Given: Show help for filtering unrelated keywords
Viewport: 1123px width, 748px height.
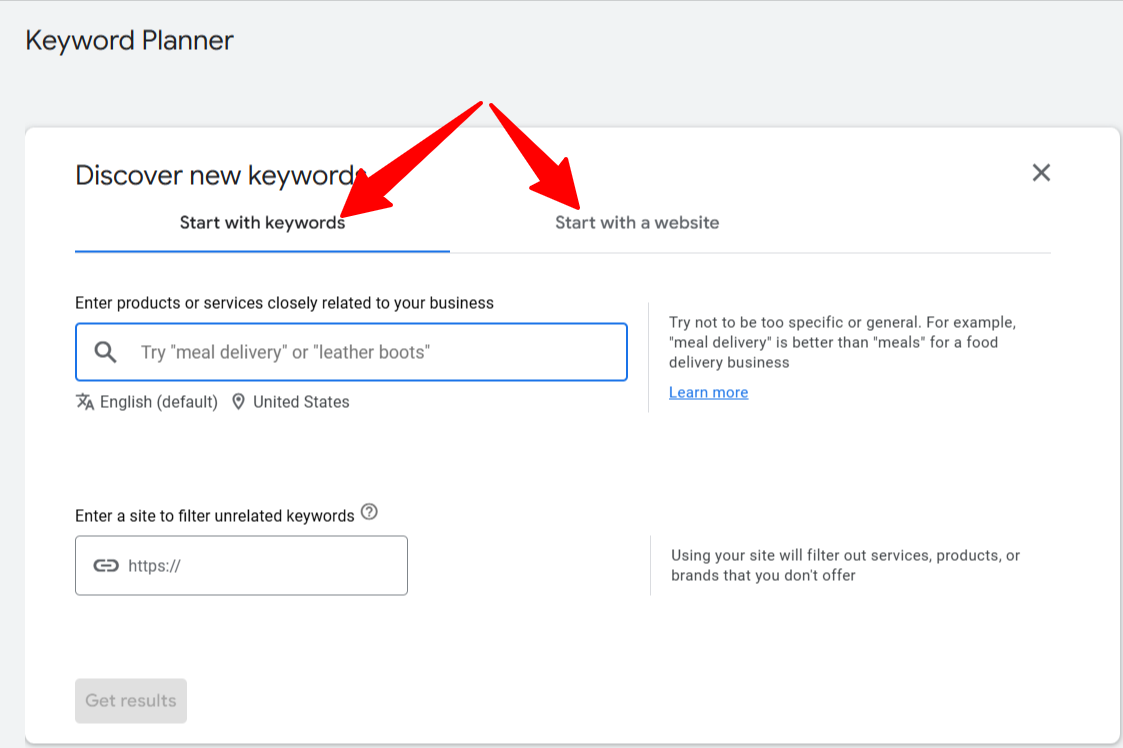Looking at the screenshot, I should coord(369,512).
